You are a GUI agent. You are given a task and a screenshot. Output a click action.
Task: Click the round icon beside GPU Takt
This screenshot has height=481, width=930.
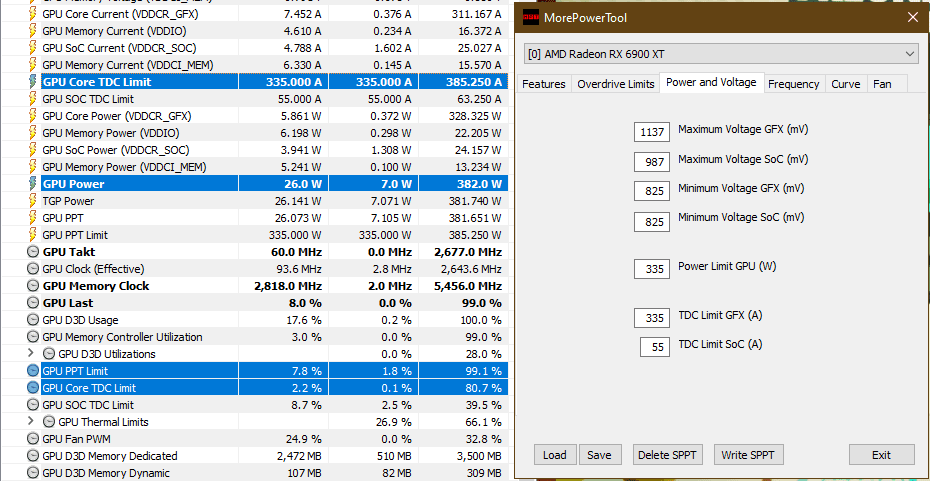33,252
